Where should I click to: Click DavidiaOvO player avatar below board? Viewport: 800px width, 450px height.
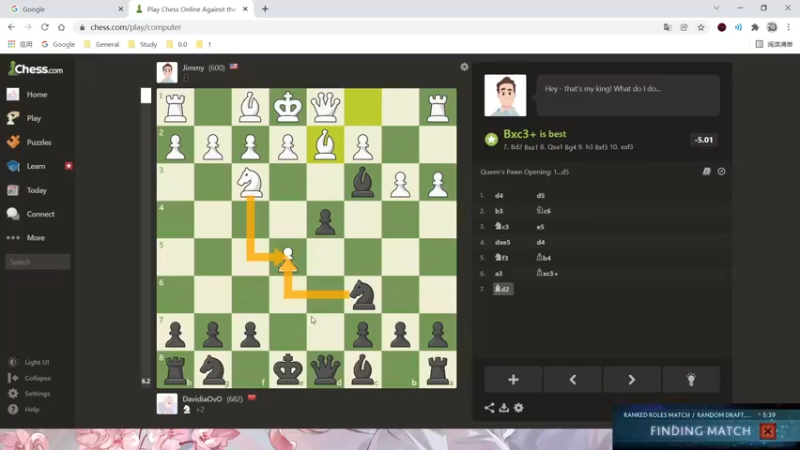pyautogui.click(x=167, y=404)
